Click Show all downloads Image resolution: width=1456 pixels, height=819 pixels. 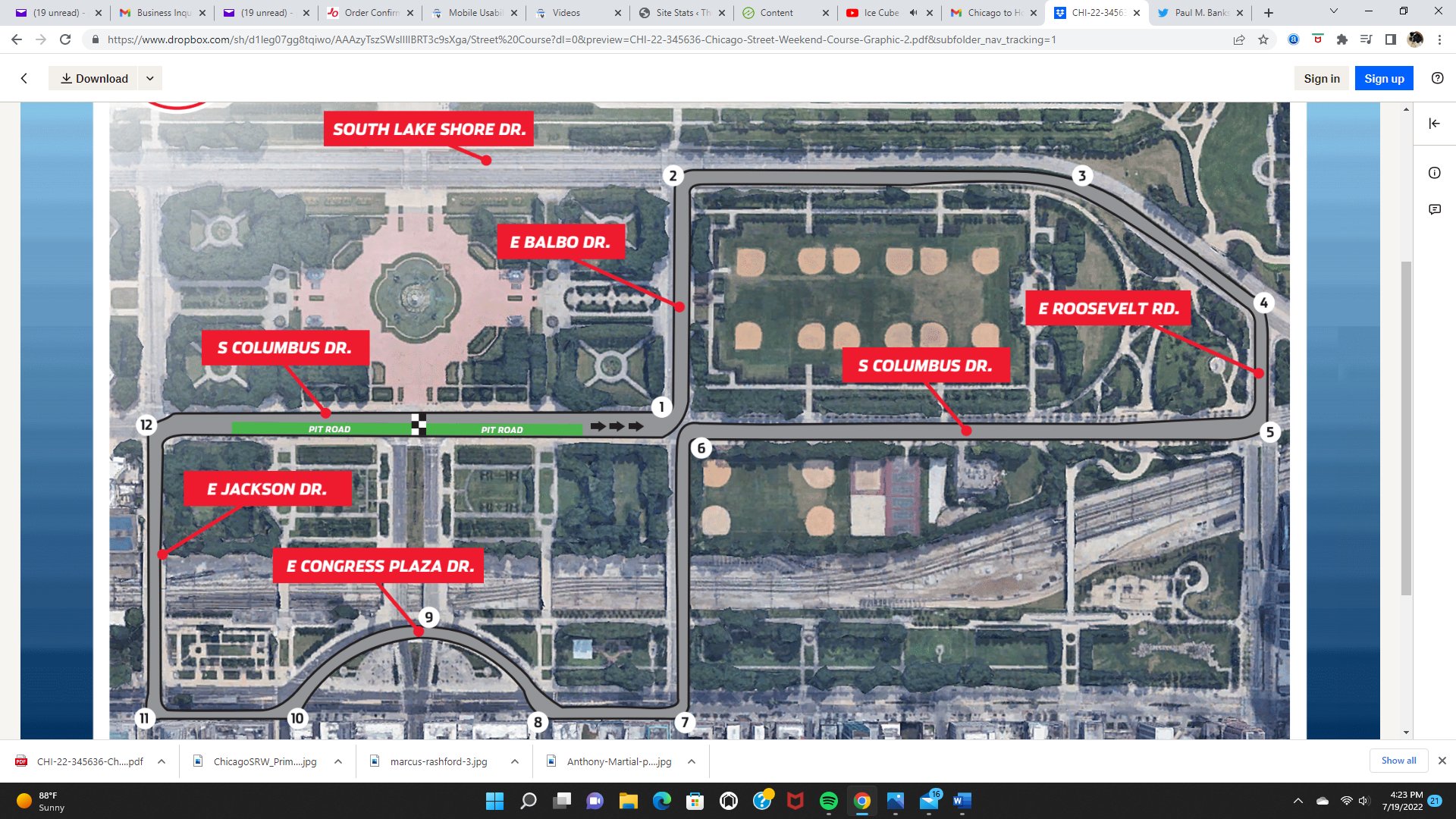click(x=1398, y=761)
